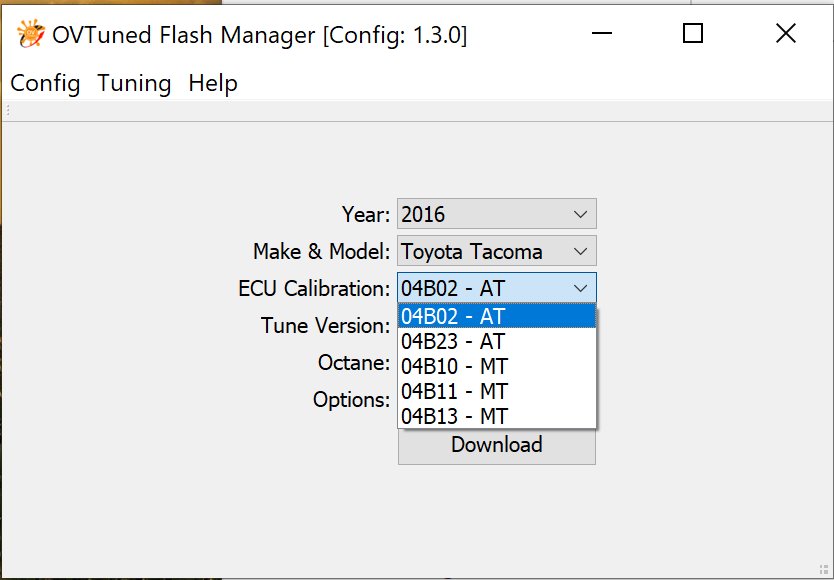Open the Help menu
This screenshot has height=580, width=834.
pyautogui.click(x=213, y=84)
